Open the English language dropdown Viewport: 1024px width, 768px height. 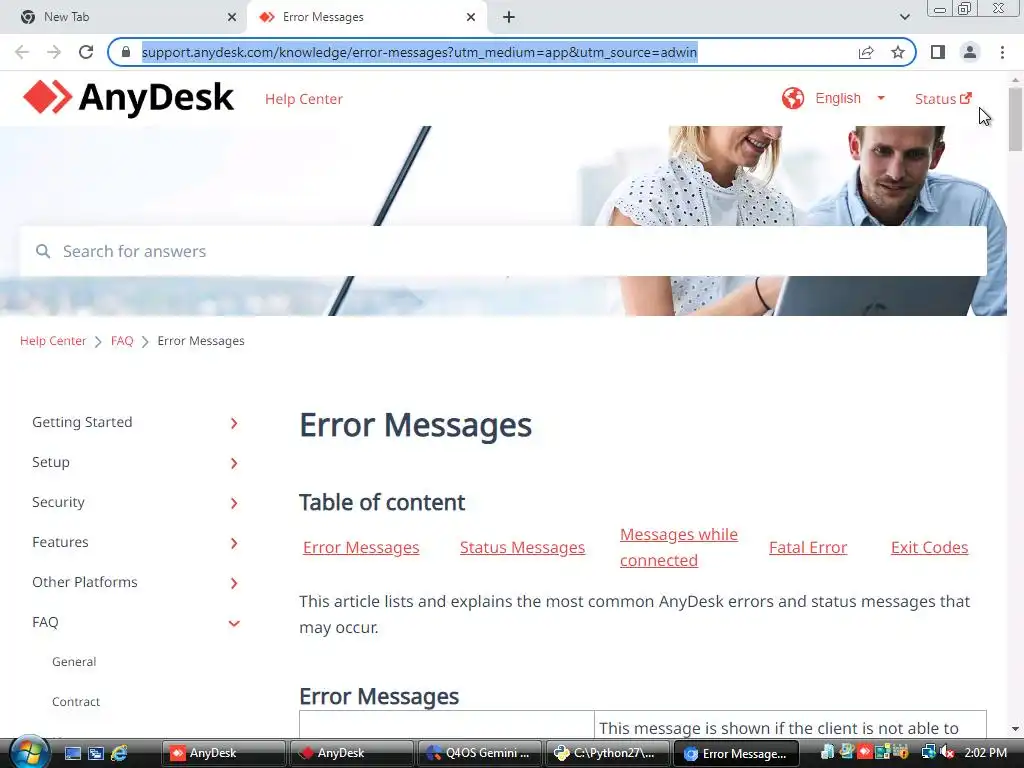[x=850, y=99]
